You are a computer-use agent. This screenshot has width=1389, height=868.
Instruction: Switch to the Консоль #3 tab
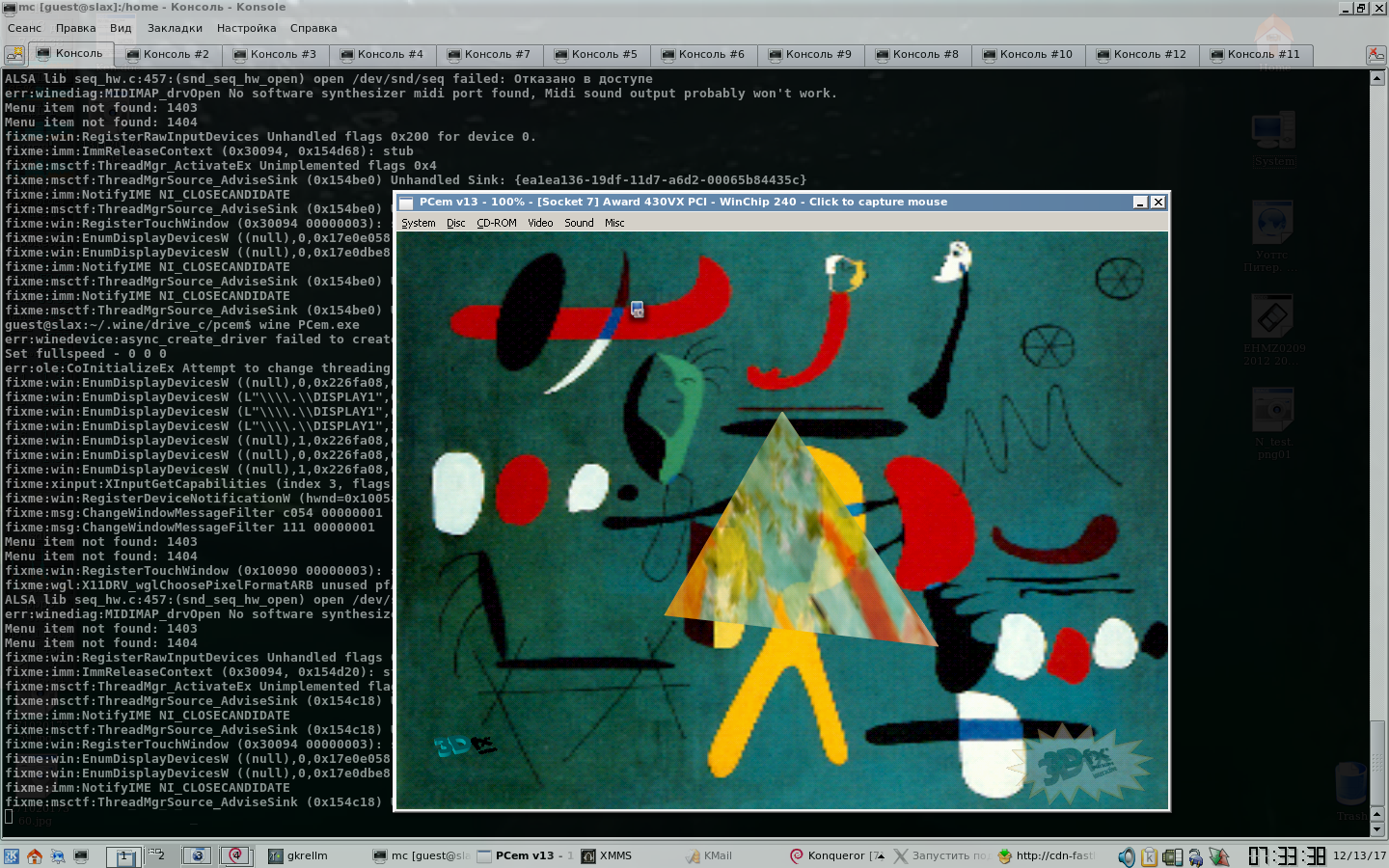coord(275,55)
